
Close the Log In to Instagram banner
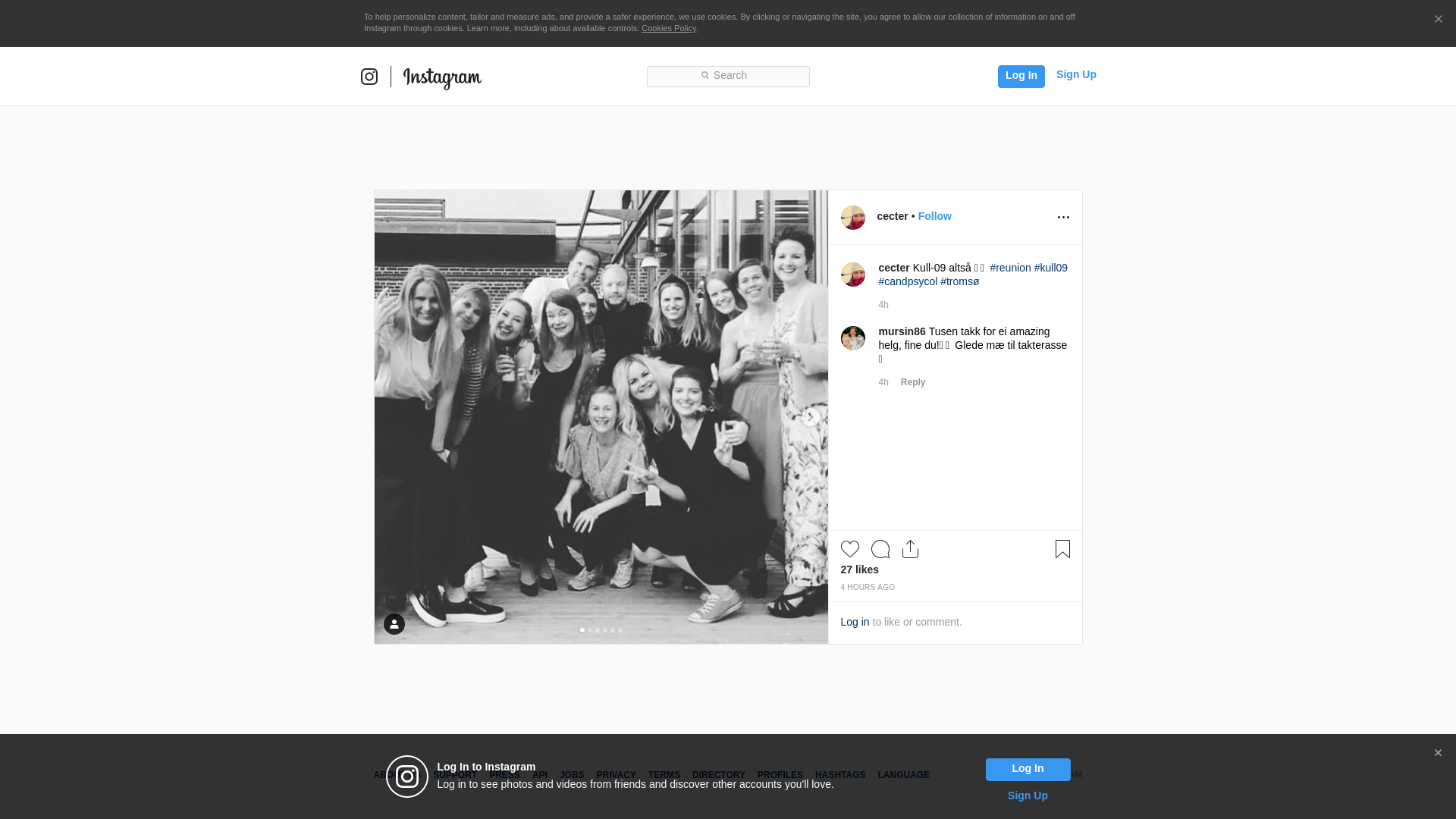(x=1438, y=753)
